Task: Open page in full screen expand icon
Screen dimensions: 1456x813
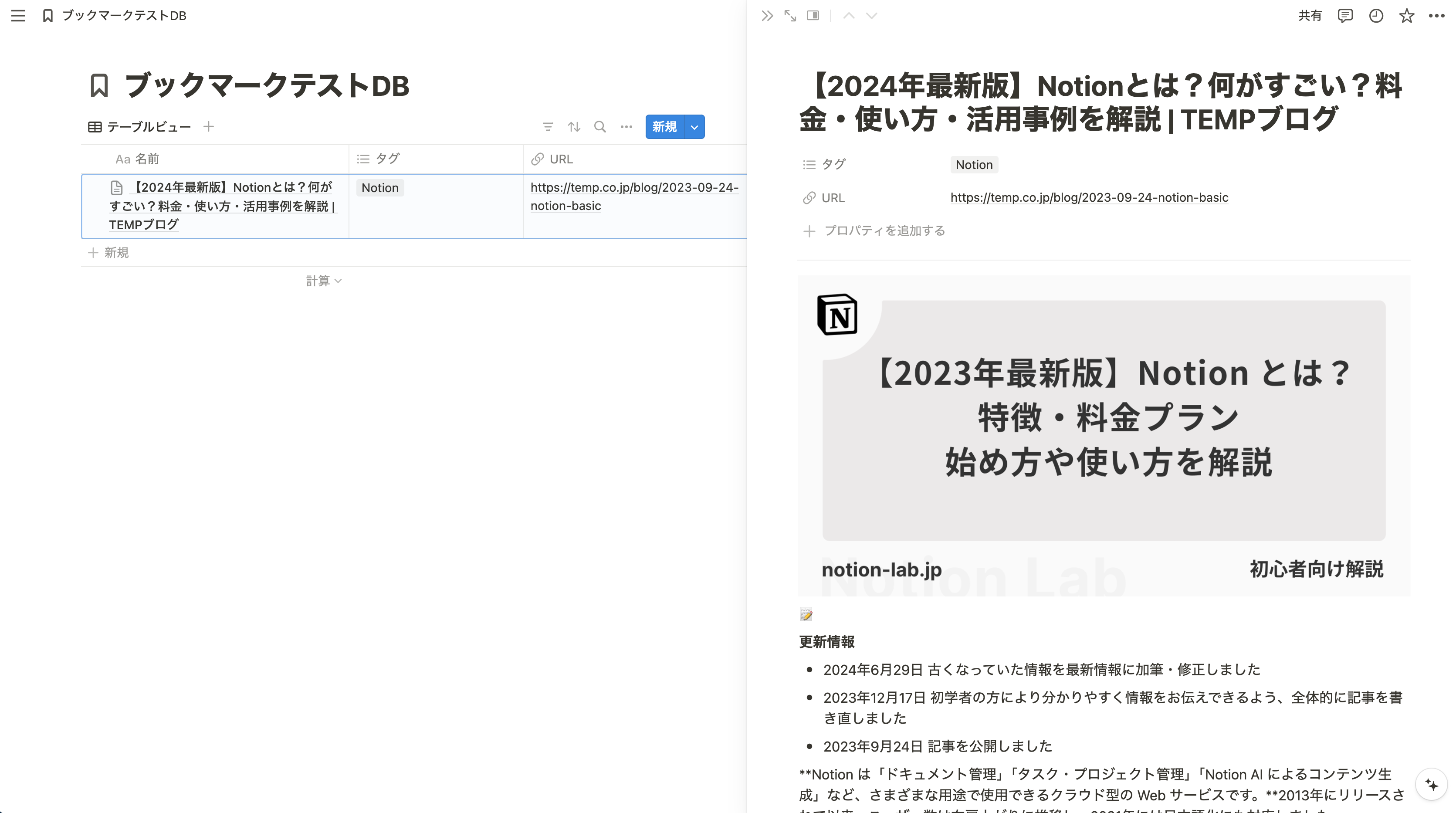Action: [790, 16]
